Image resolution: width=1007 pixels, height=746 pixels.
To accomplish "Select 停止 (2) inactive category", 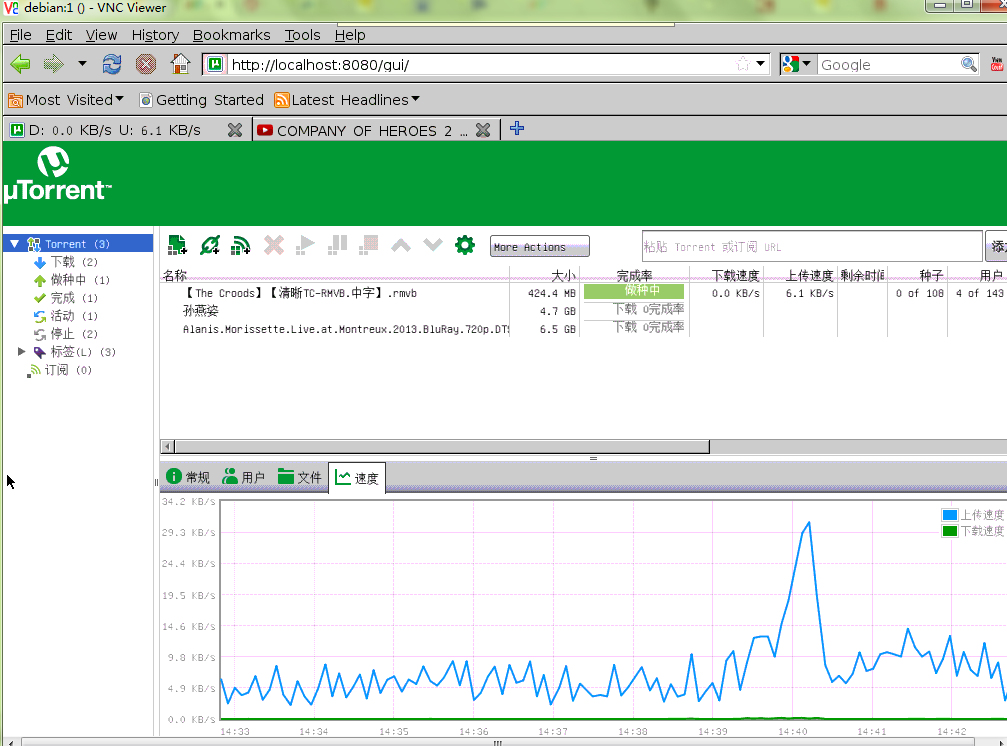I will click(x=65, y=334).
